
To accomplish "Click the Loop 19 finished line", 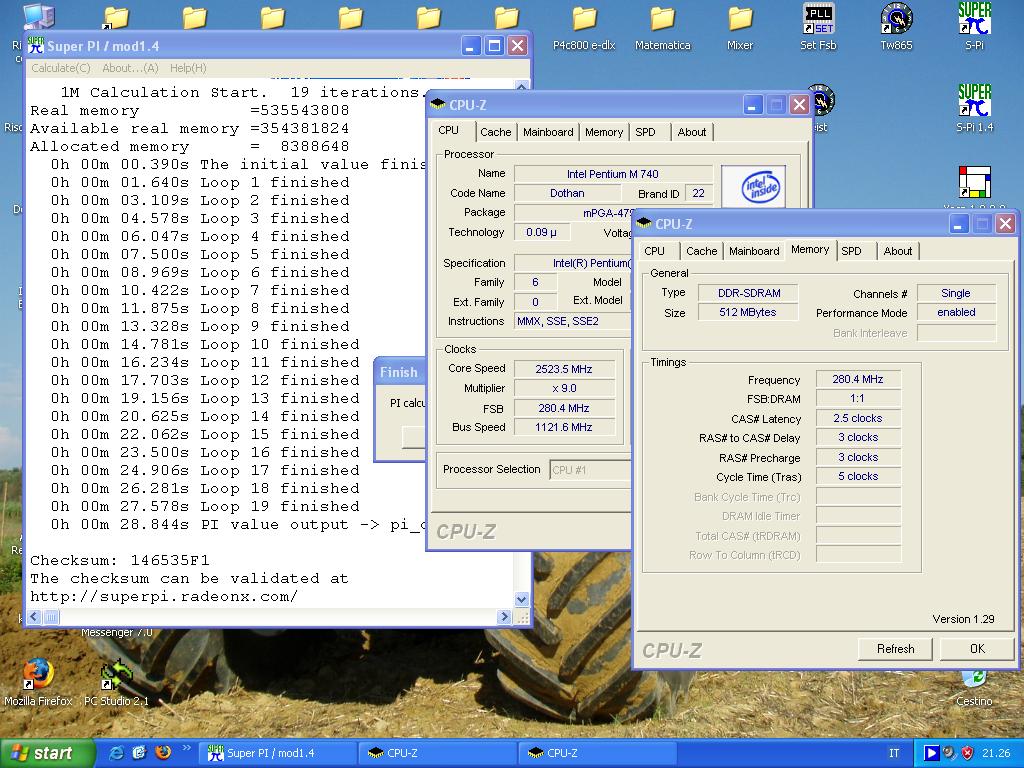I will point(205,506).
